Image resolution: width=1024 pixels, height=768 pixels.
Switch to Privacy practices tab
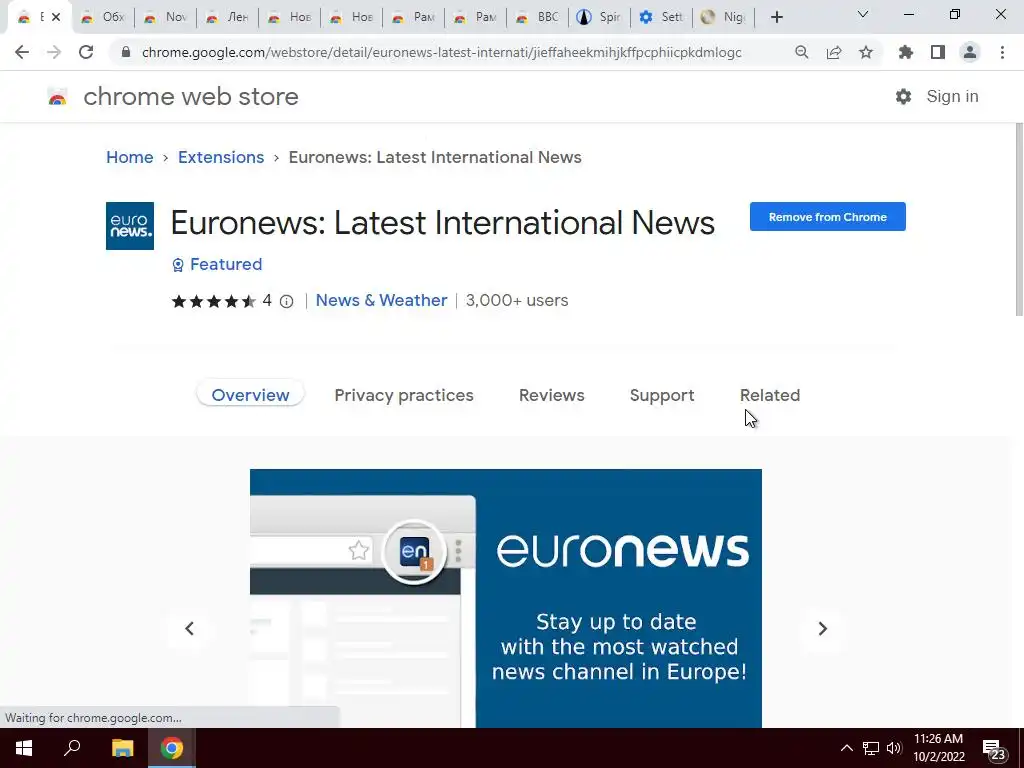pyautogui.click(x=404, y=395)
